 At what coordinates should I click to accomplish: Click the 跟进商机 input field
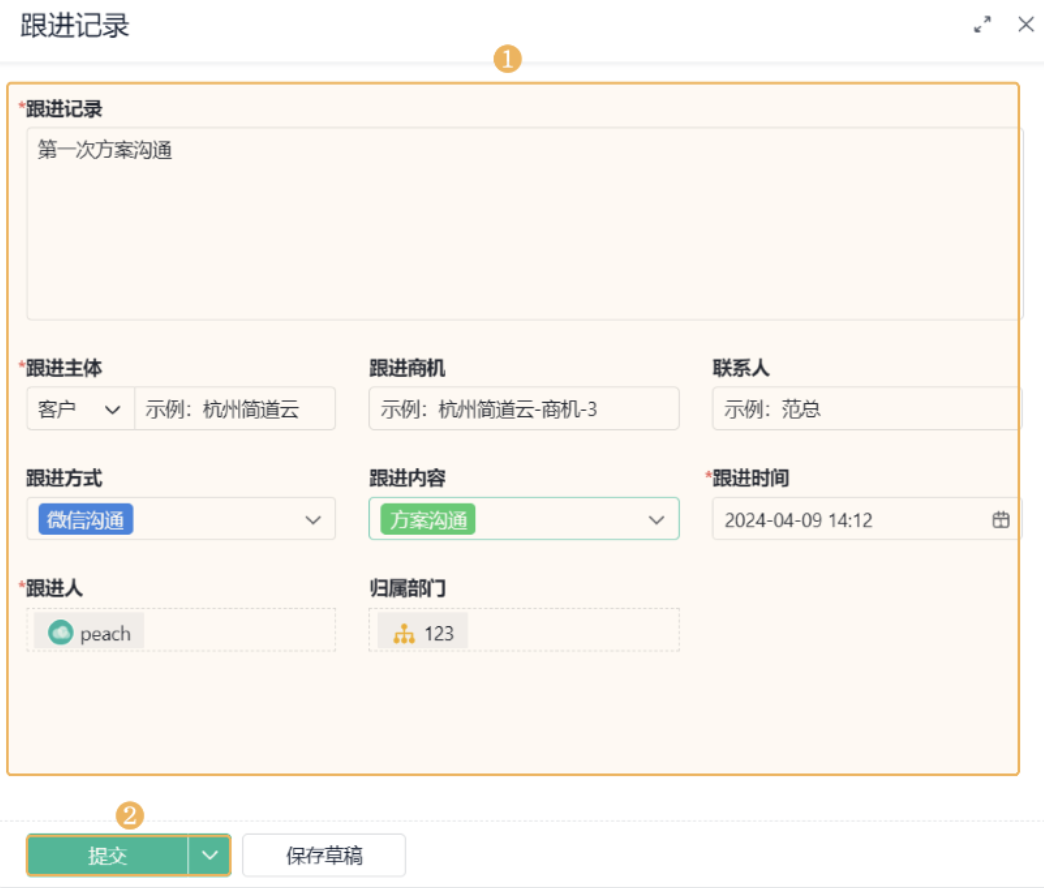click(x=523, y=409)
